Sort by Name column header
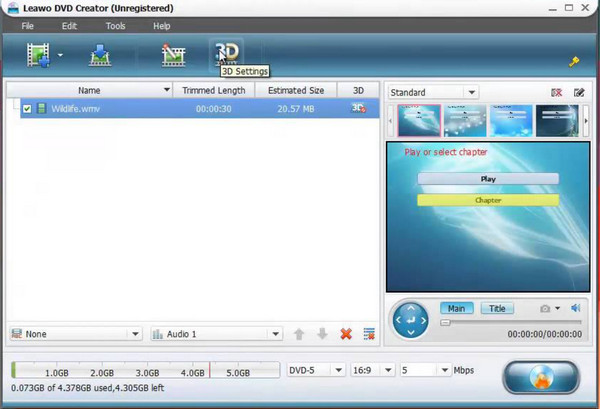This screenshot has height=409, width=600. pos(89,90)
